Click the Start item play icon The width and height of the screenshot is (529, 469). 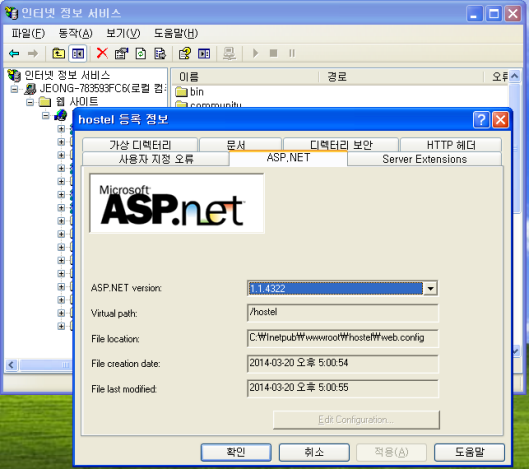[255, 53]
